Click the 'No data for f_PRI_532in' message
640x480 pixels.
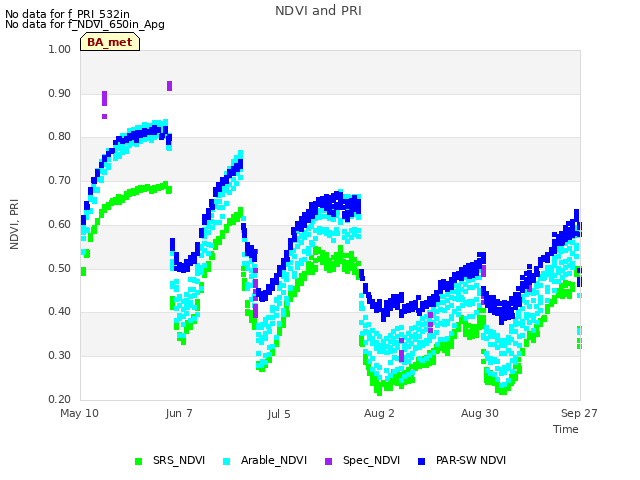click(x=67, y=14)
